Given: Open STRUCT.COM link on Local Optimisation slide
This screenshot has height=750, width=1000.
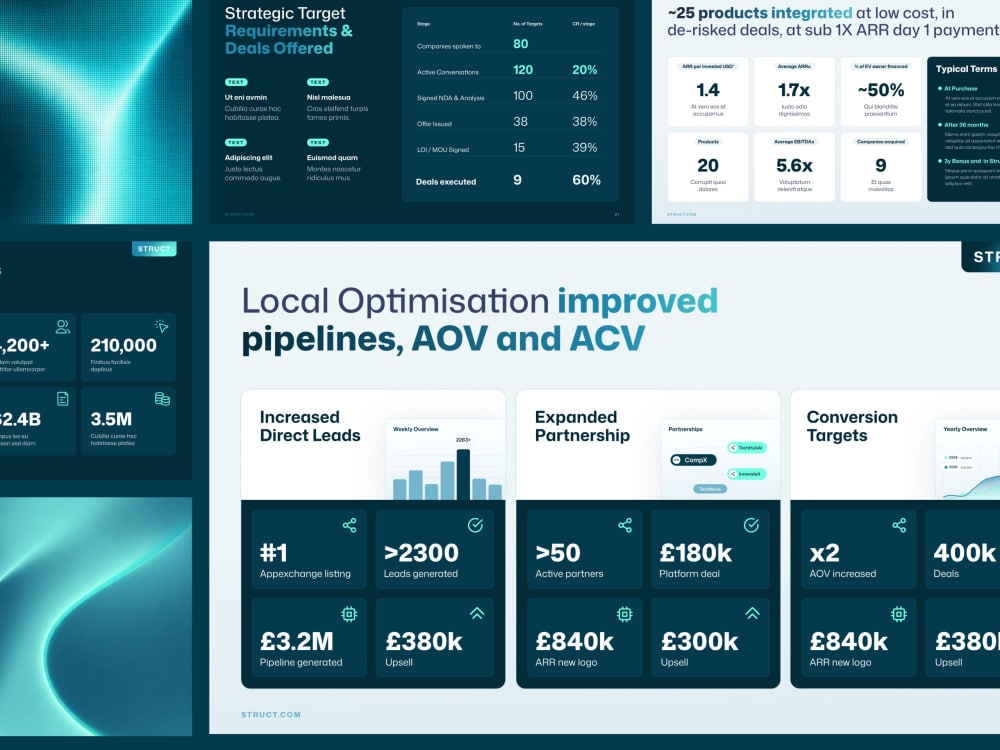Looking at the screenshot, I should (x=271, y=715).
